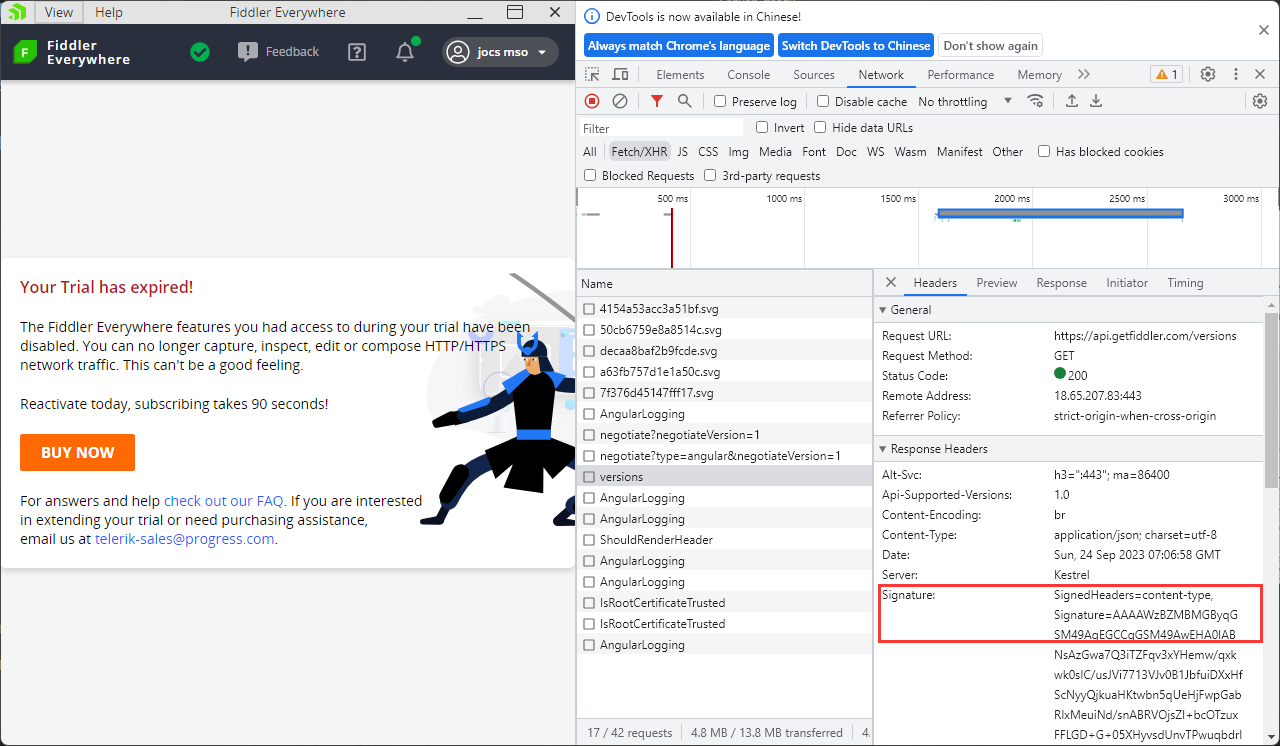Open the View menu in Fiddler
1280x746 pixels.
click(x=59, y=12)
